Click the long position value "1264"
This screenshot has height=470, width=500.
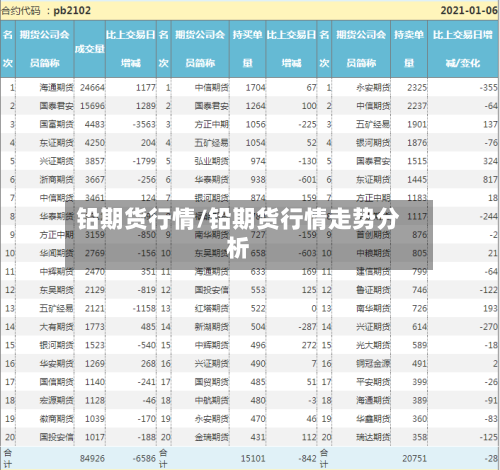click(256, 106)
